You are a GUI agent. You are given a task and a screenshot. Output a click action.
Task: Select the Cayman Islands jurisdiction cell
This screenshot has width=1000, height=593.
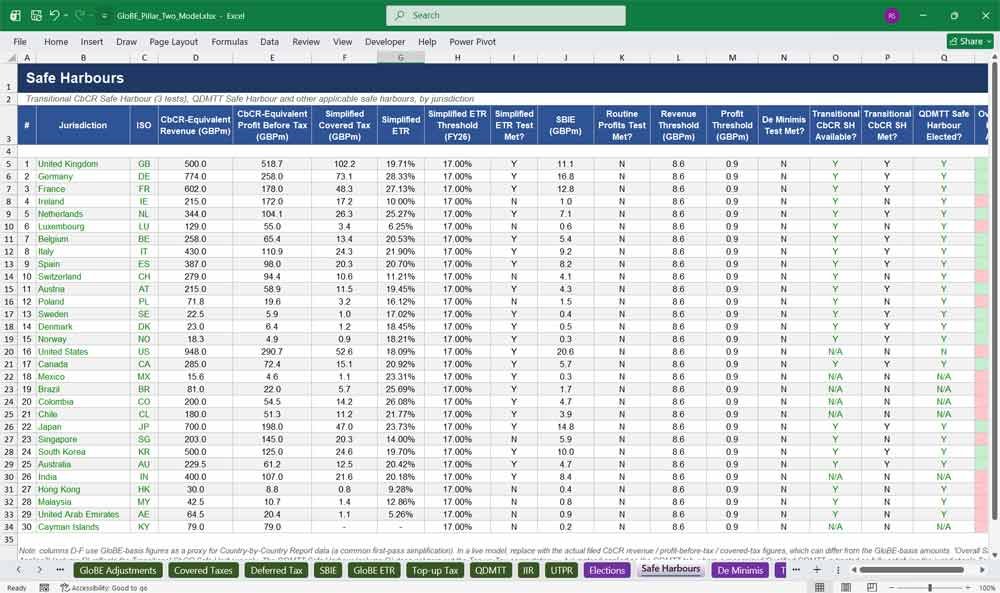tap(83, 527)
